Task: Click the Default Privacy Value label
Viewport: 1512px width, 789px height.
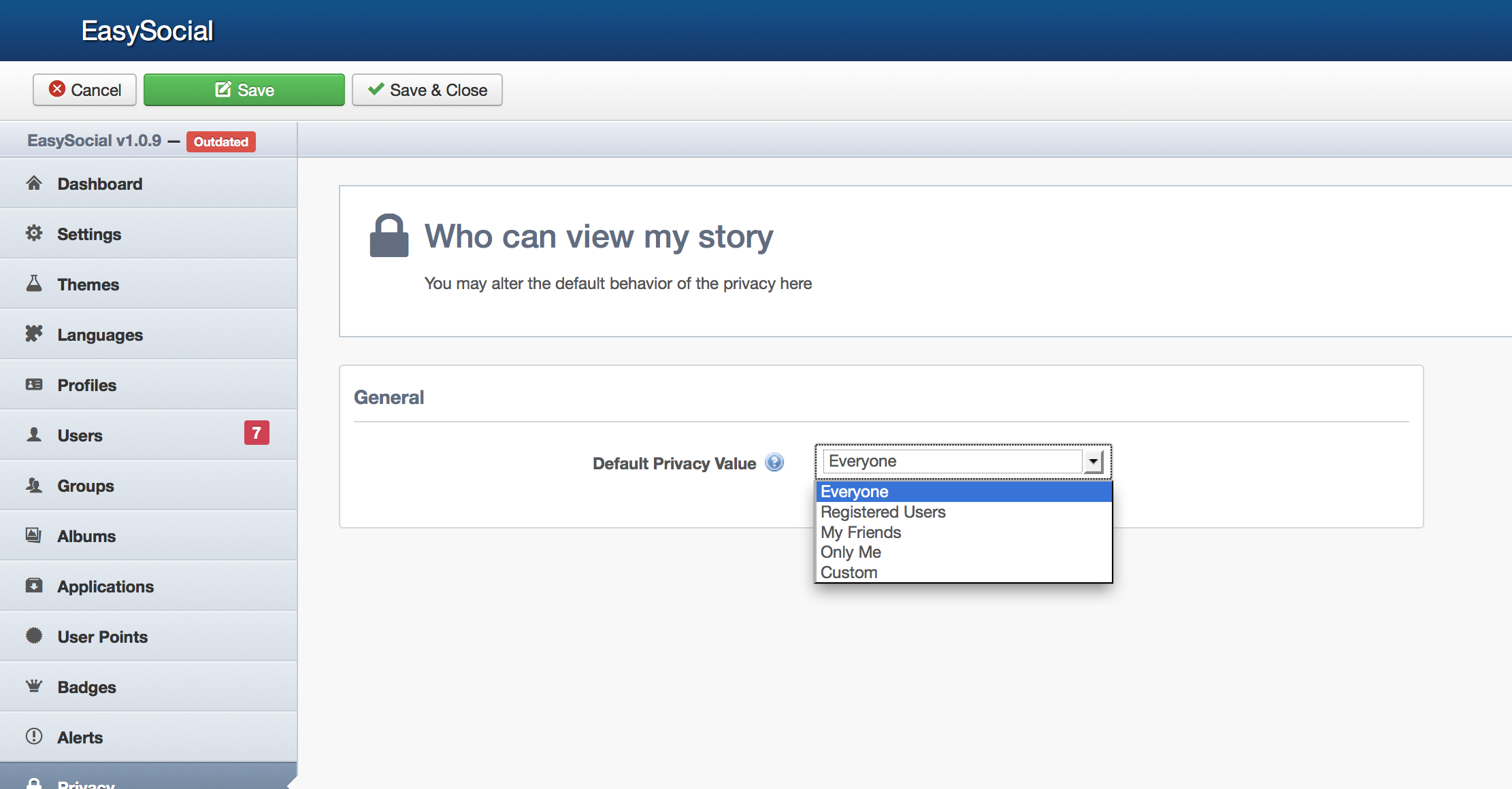Action: point(674,463)
